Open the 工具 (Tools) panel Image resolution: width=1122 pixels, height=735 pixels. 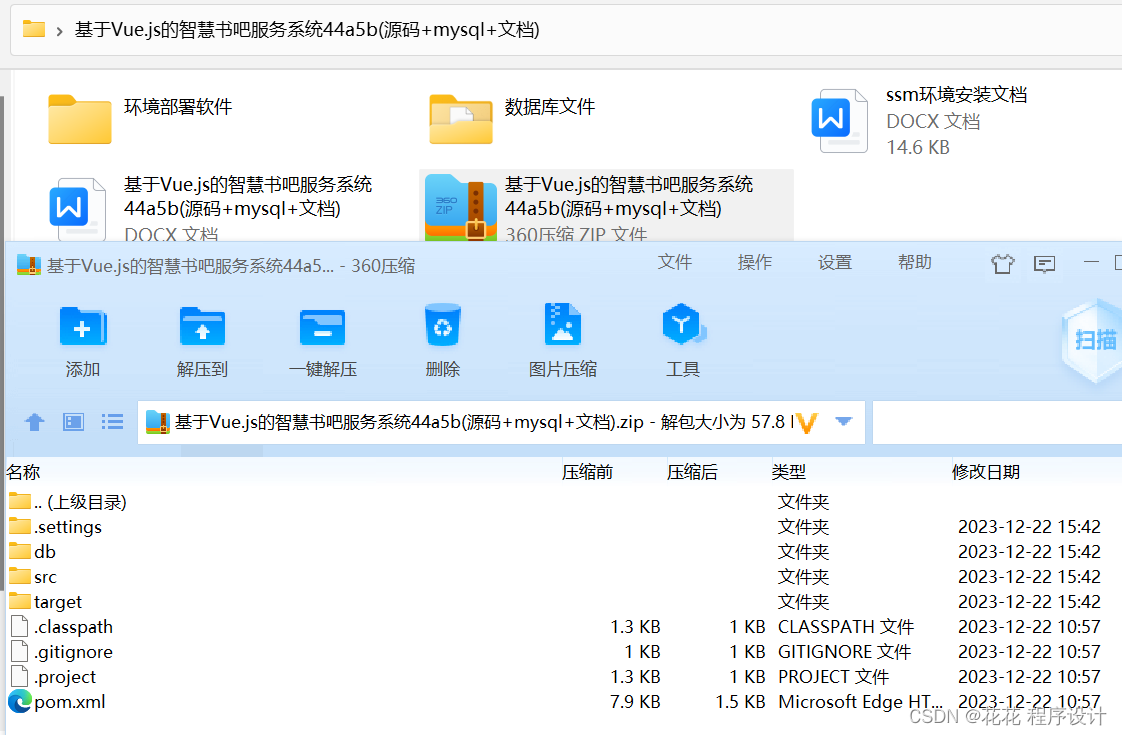pos(683,340)
